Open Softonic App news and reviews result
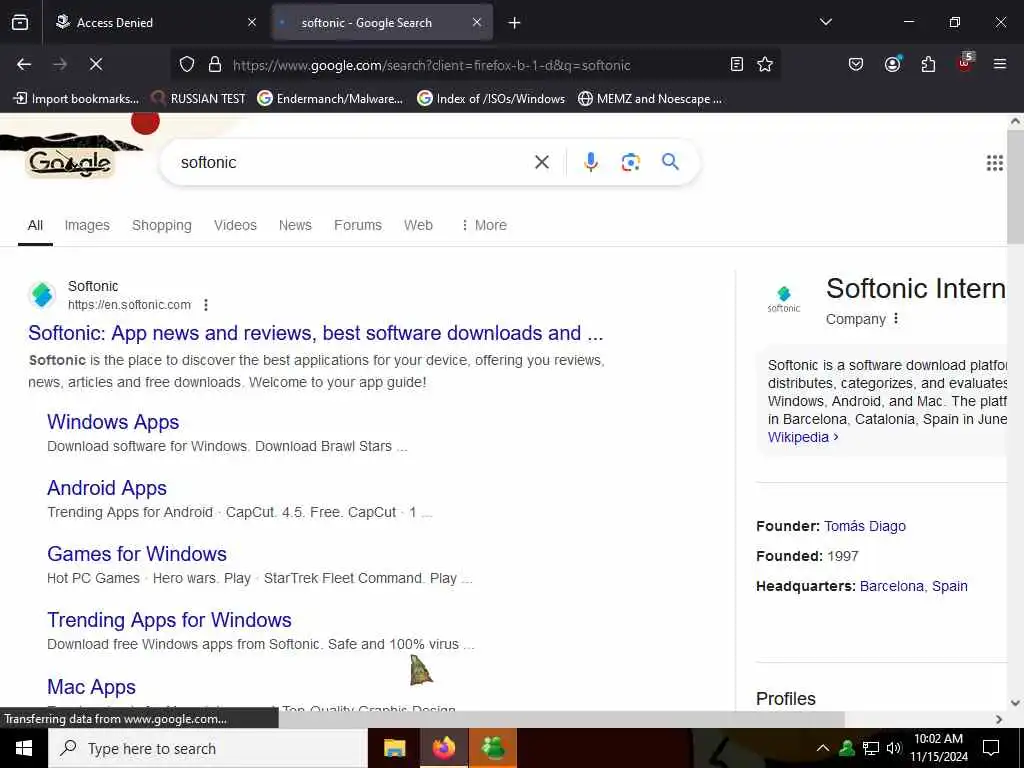The width and height of the screenshot is (1024, 768). pyautogui.click(x=315, y=333)
